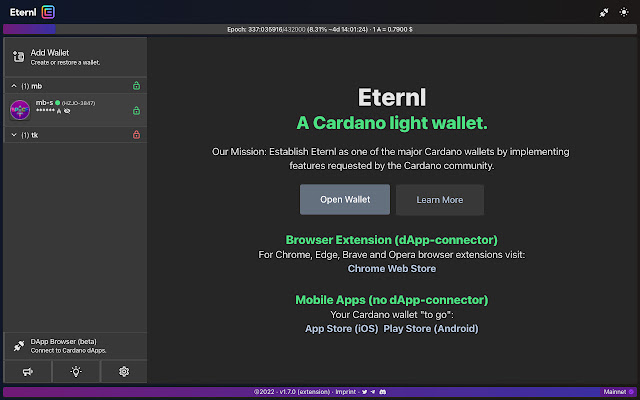This screenshot has width=640, height=400.
Task: Click the lightbulb tips icon
Action: (x=75, y=371)
